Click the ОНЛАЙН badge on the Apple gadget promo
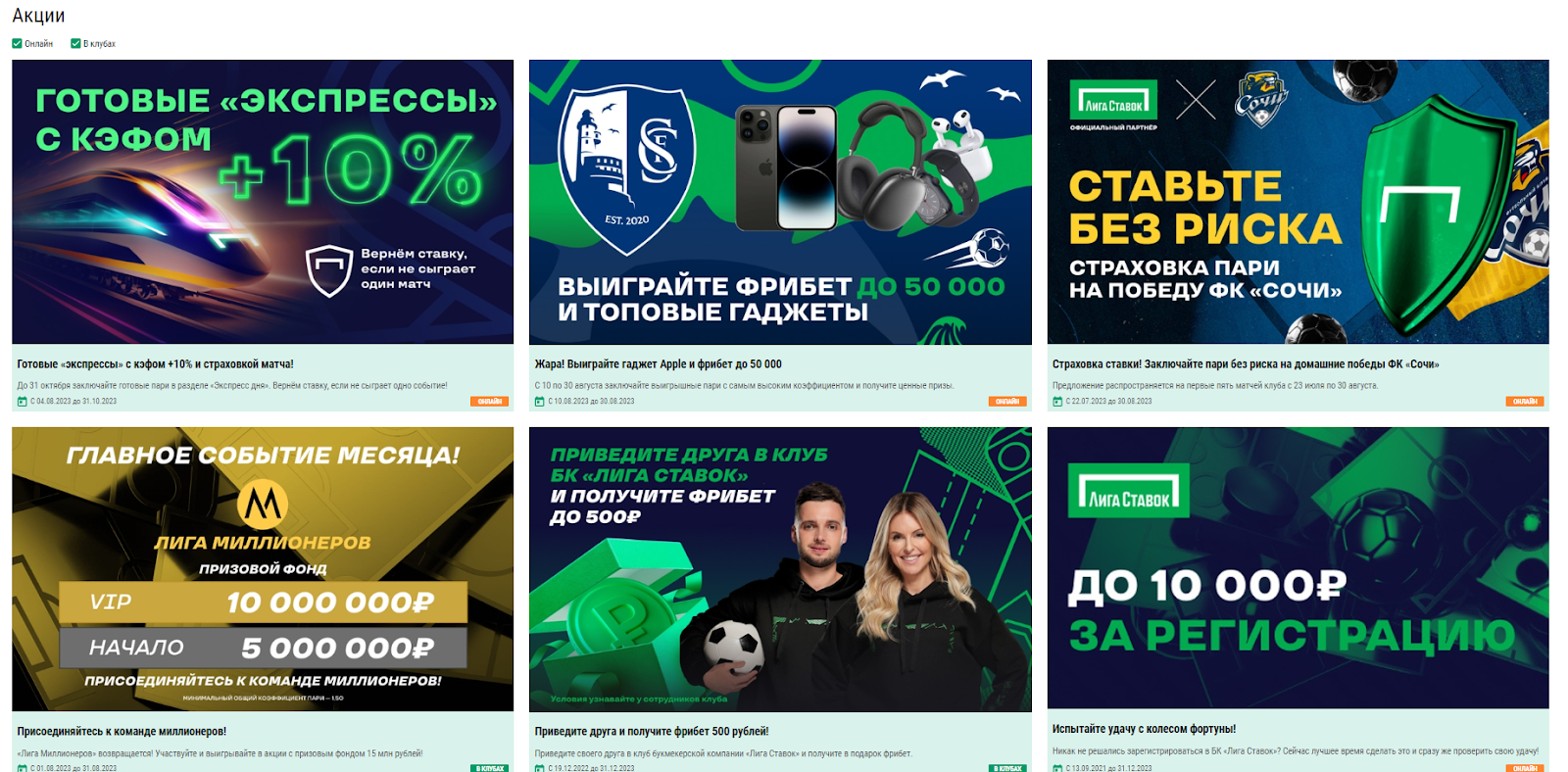 click(1007, 402)
